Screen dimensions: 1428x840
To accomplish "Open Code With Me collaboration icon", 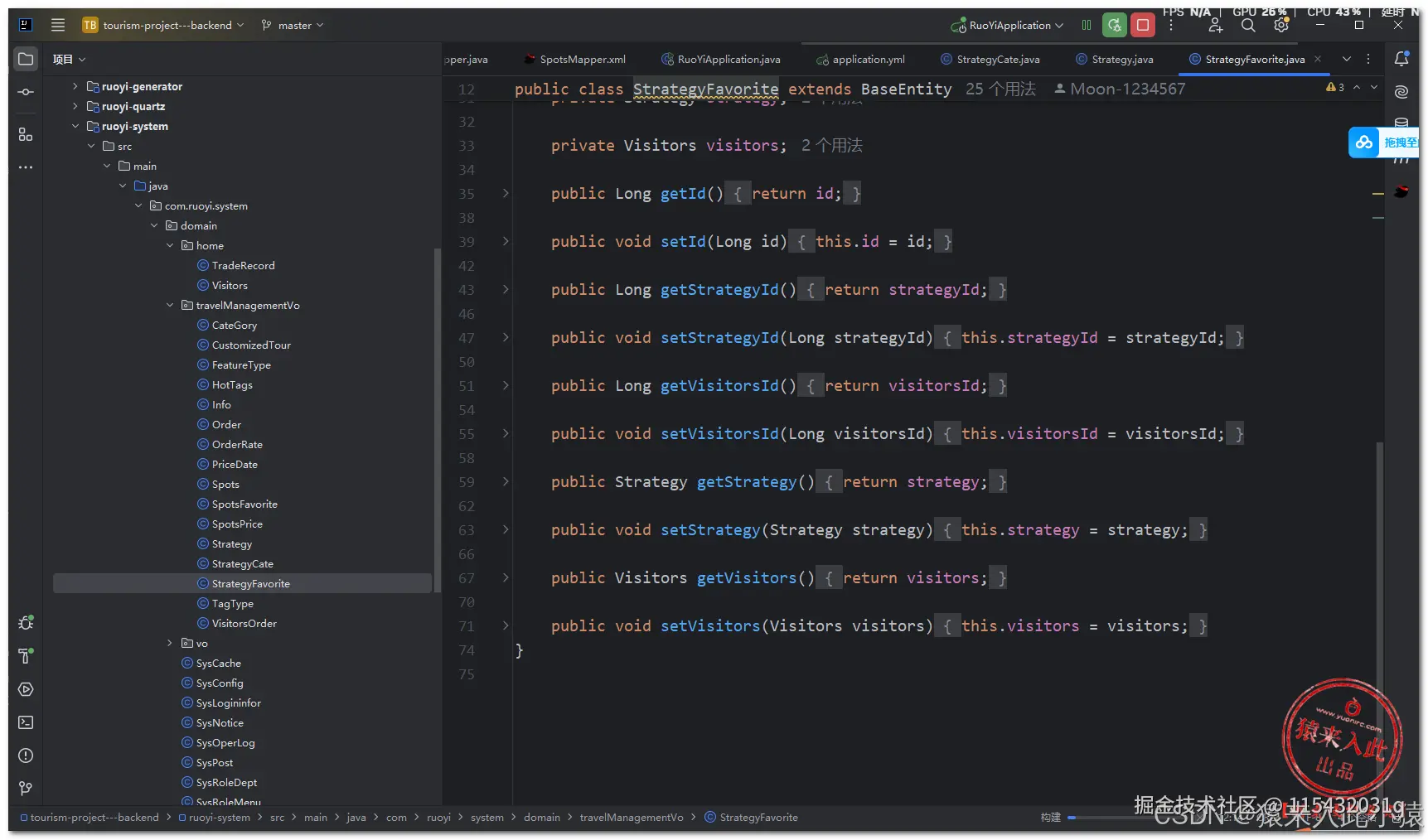I will click(1215, 26).
